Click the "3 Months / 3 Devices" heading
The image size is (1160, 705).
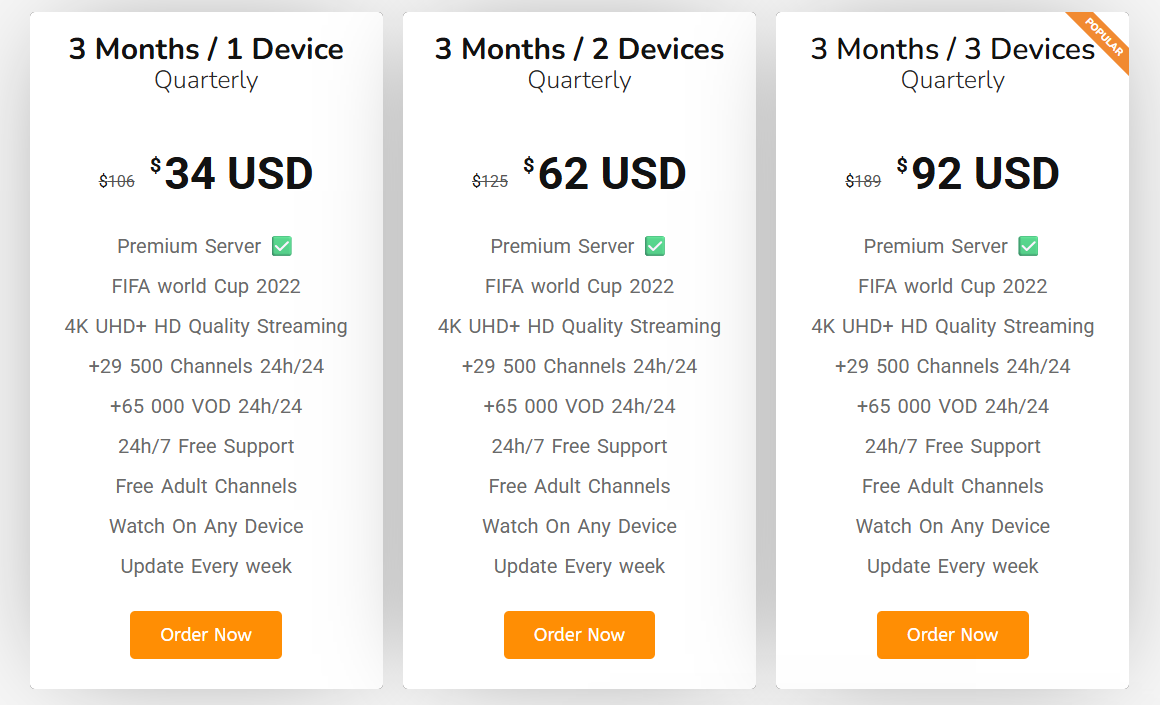pos(952,49)
